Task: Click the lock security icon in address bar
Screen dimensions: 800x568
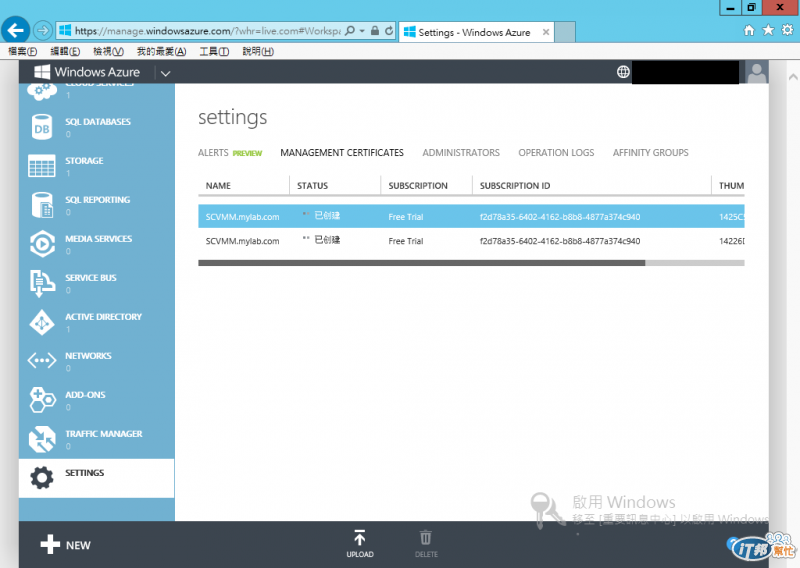Action: (375, 31)
